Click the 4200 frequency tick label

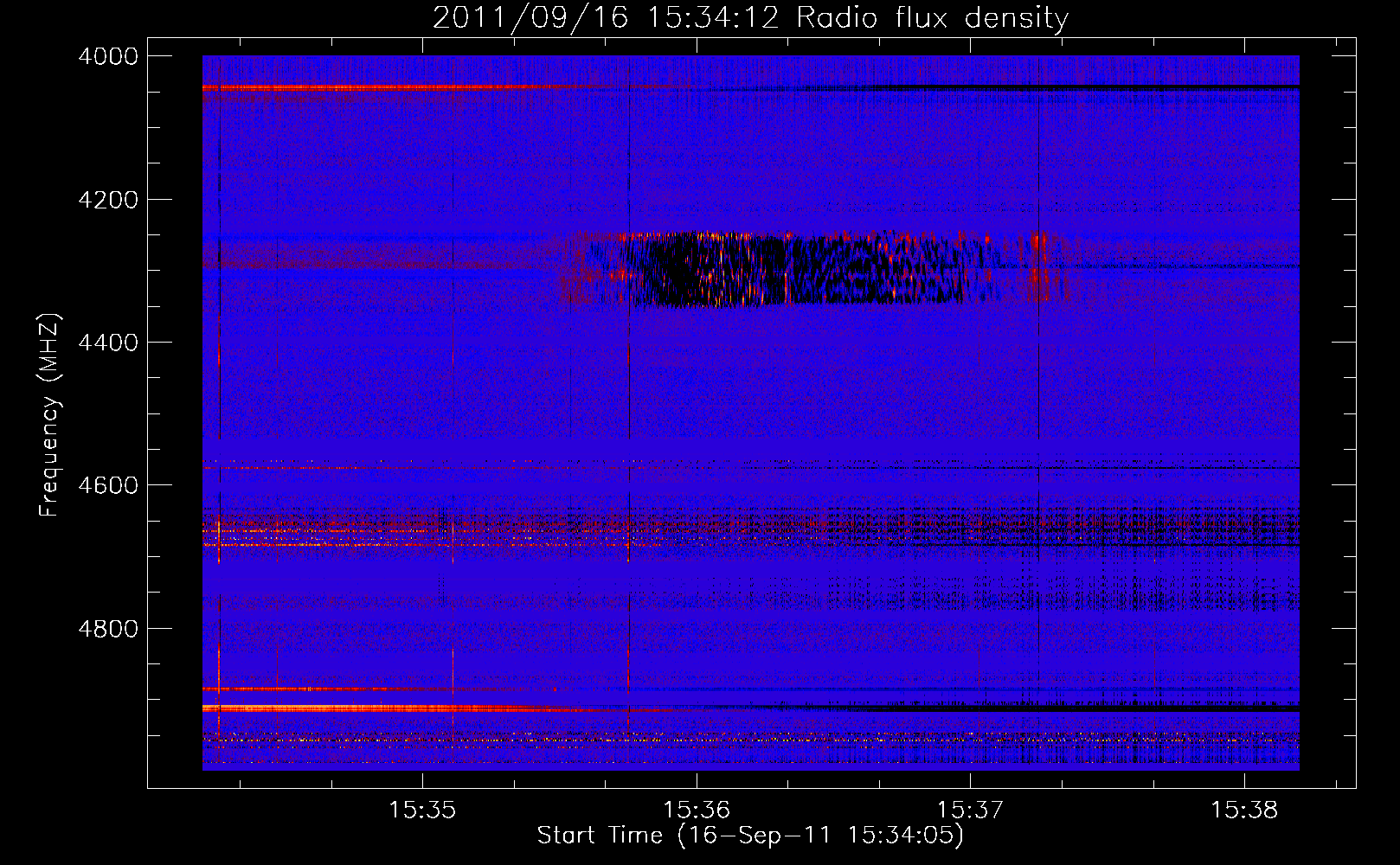click(108, 200)
